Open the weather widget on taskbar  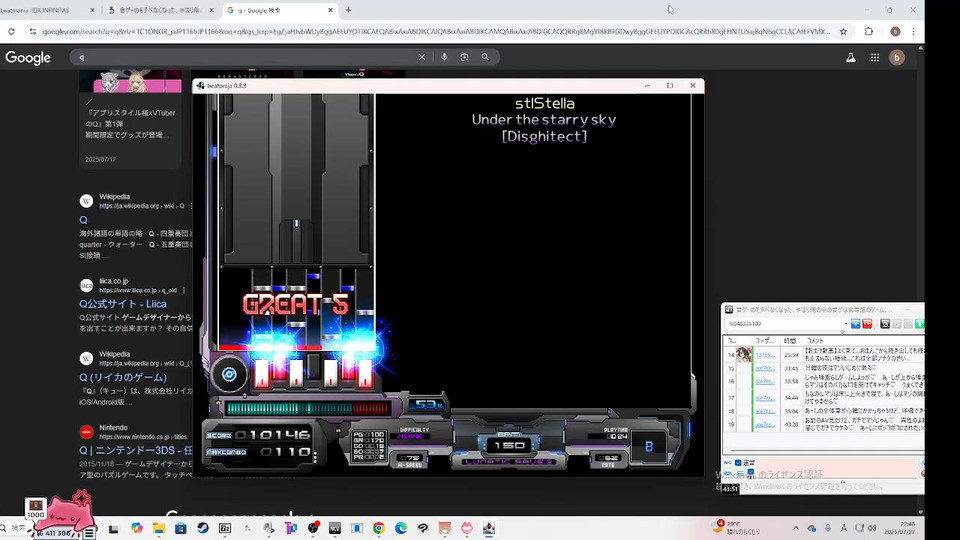[738, 528]
